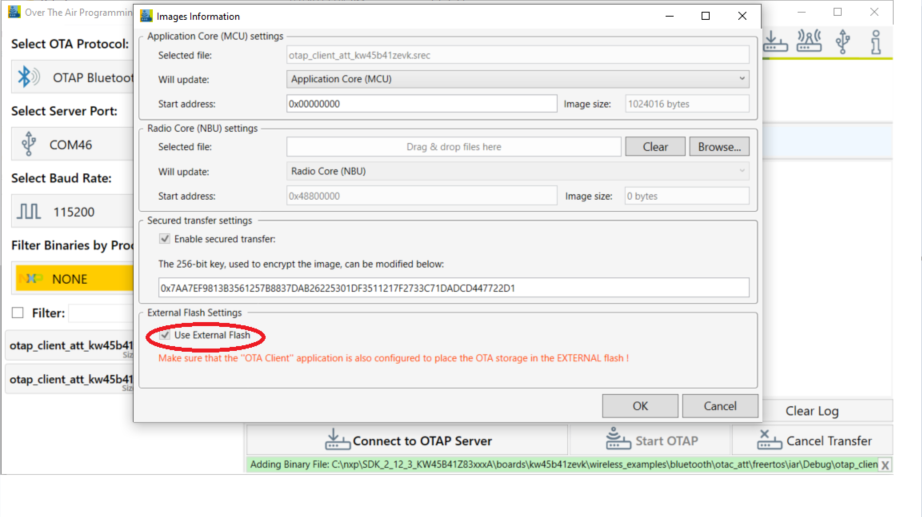Open the COM46 server port selector
Viewport: 922px width, 517px height.
74,144
